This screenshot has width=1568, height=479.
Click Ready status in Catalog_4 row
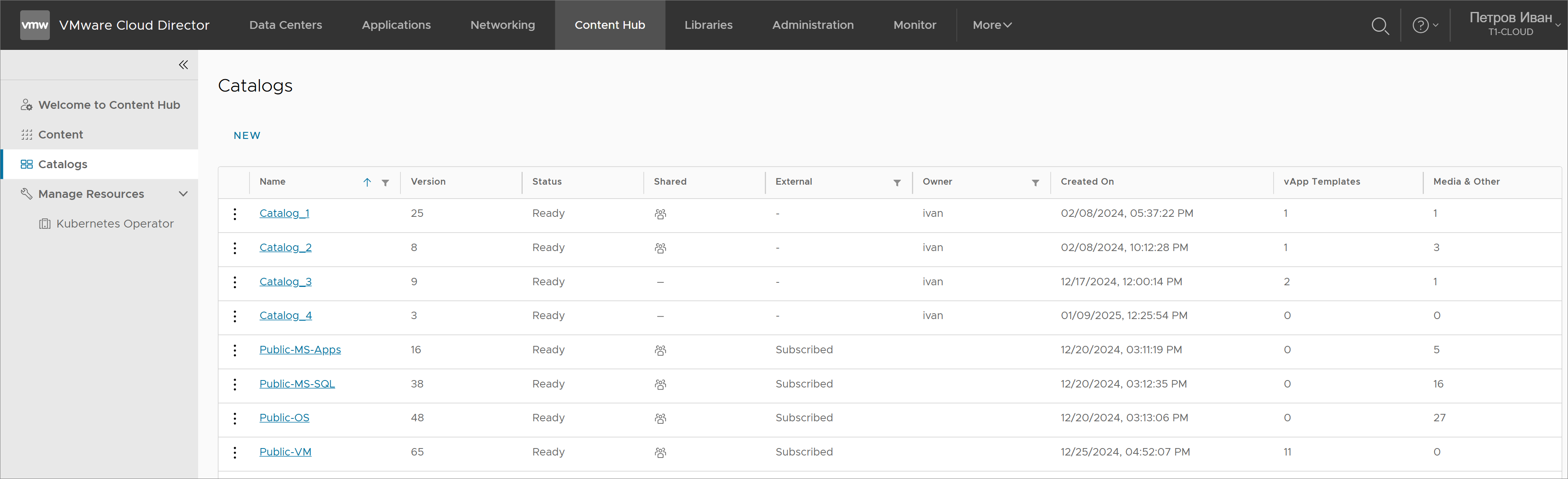coord(549,315)
